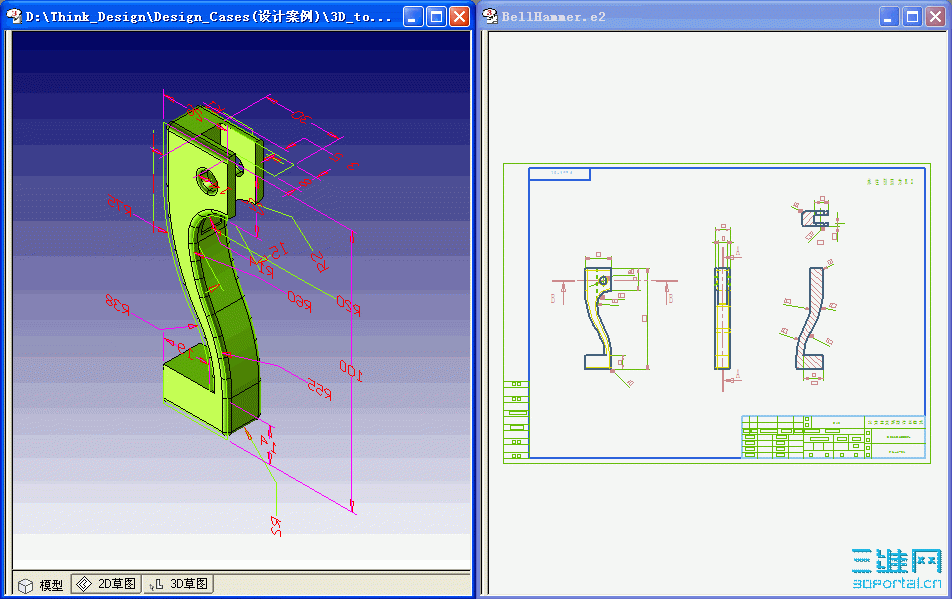The image size is (952, 599).
Task: Minimize the BellHammer.e2 window
Action: pos(889,16)
